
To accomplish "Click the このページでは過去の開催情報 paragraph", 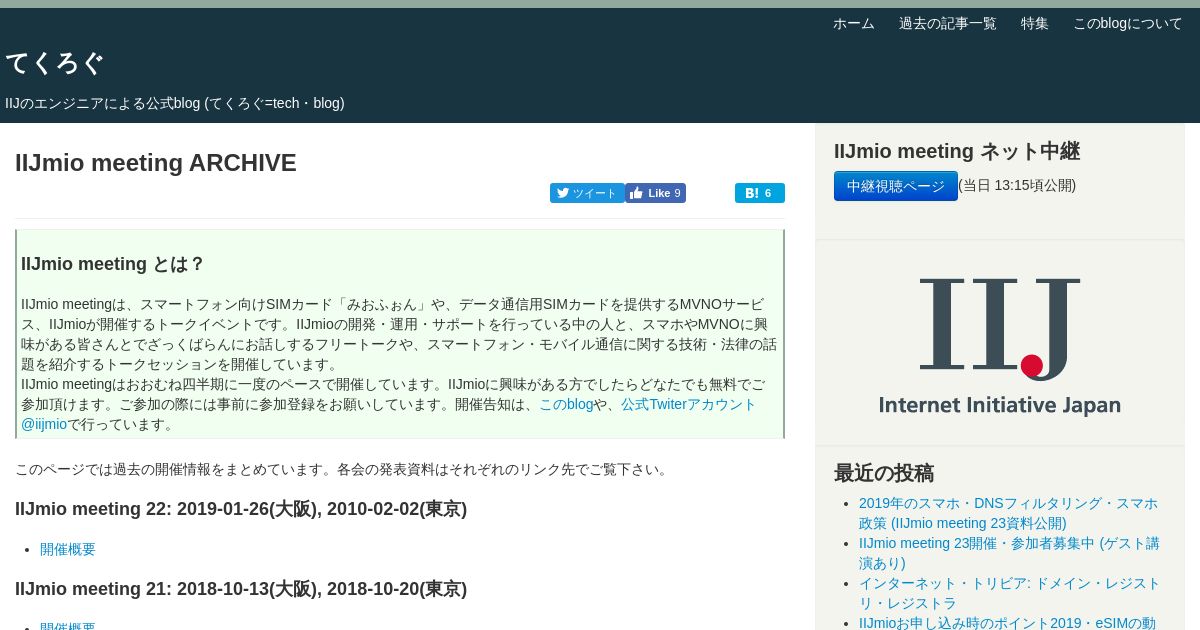I will click(x=343, y=469).
